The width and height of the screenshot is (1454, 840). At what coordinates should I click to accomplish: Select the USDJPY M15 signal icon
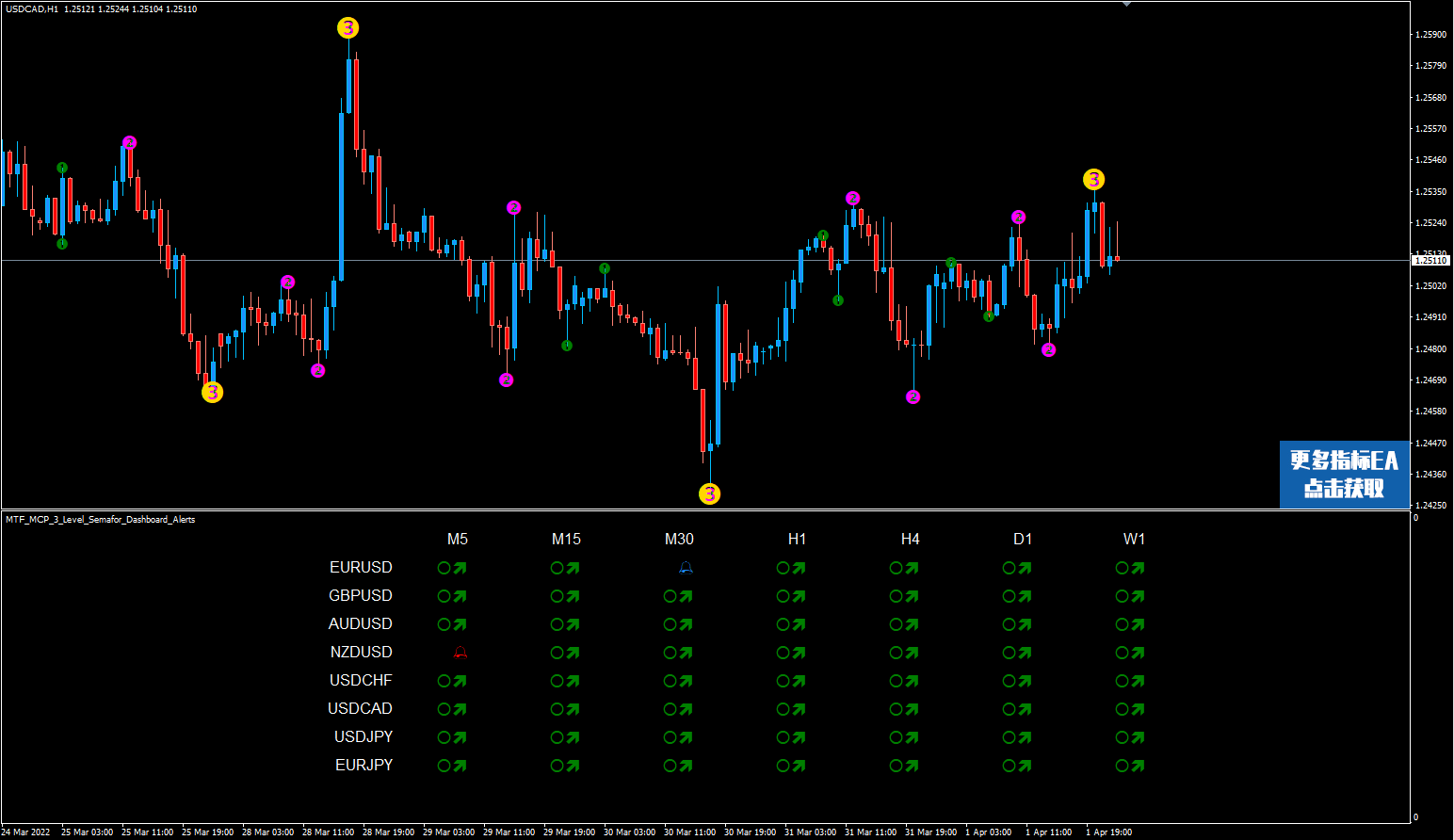click(565, 737)
